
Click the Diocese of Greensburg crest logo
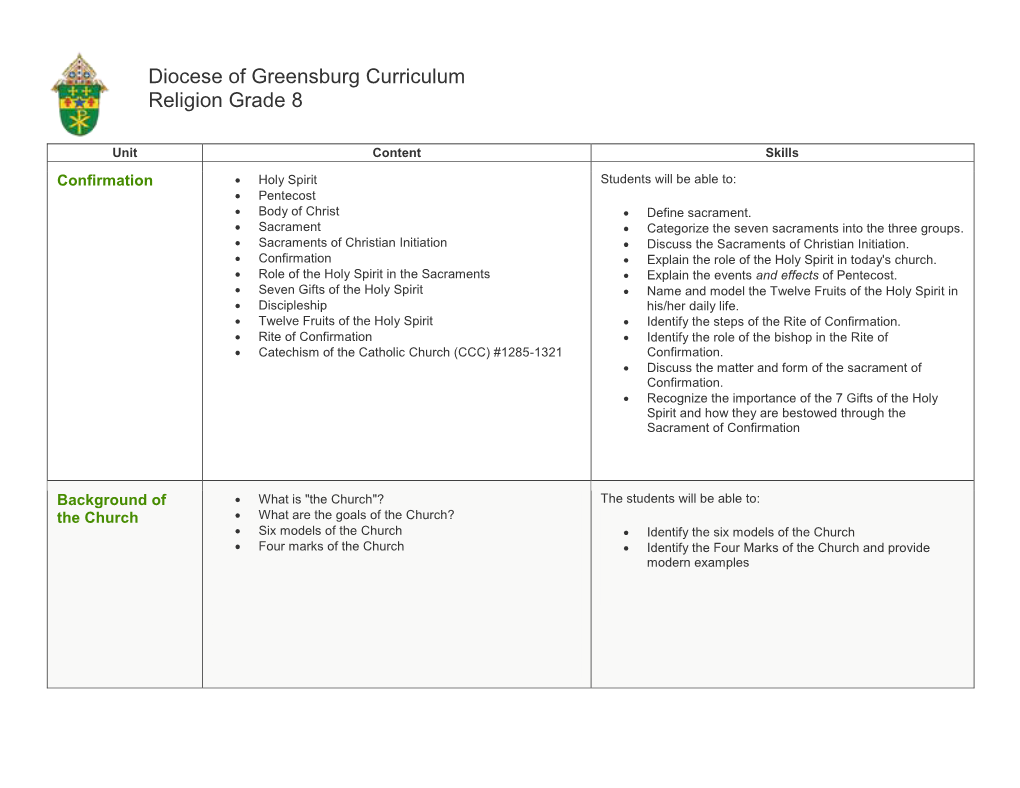click(79, 95)
